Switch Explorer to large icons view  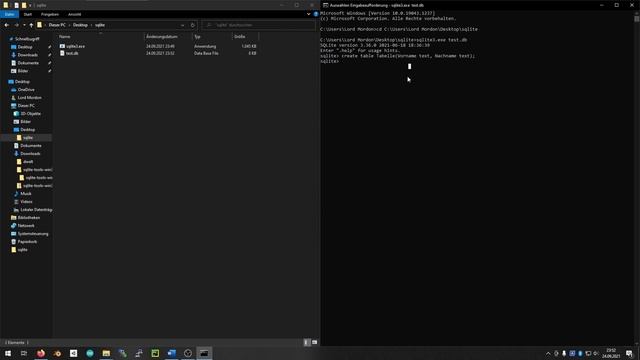pos(314,342)
